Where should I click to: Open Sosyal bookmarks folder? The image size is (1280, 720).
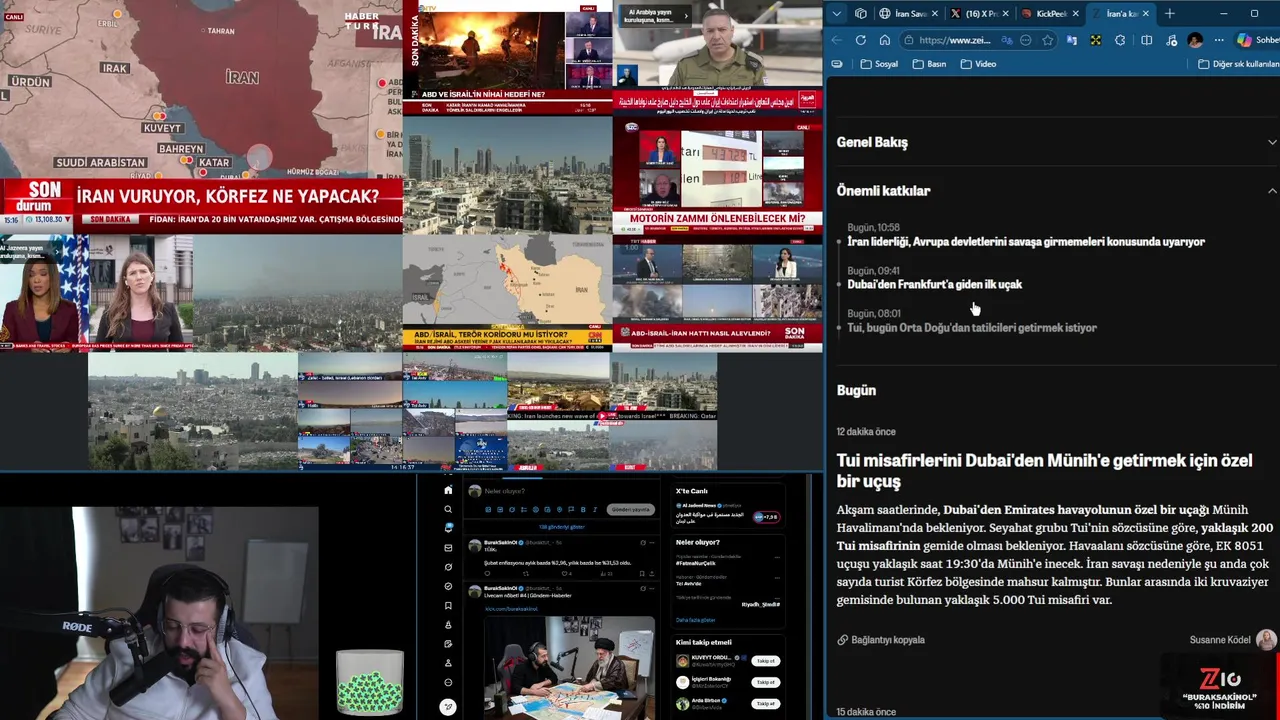(x=879, y=64)
